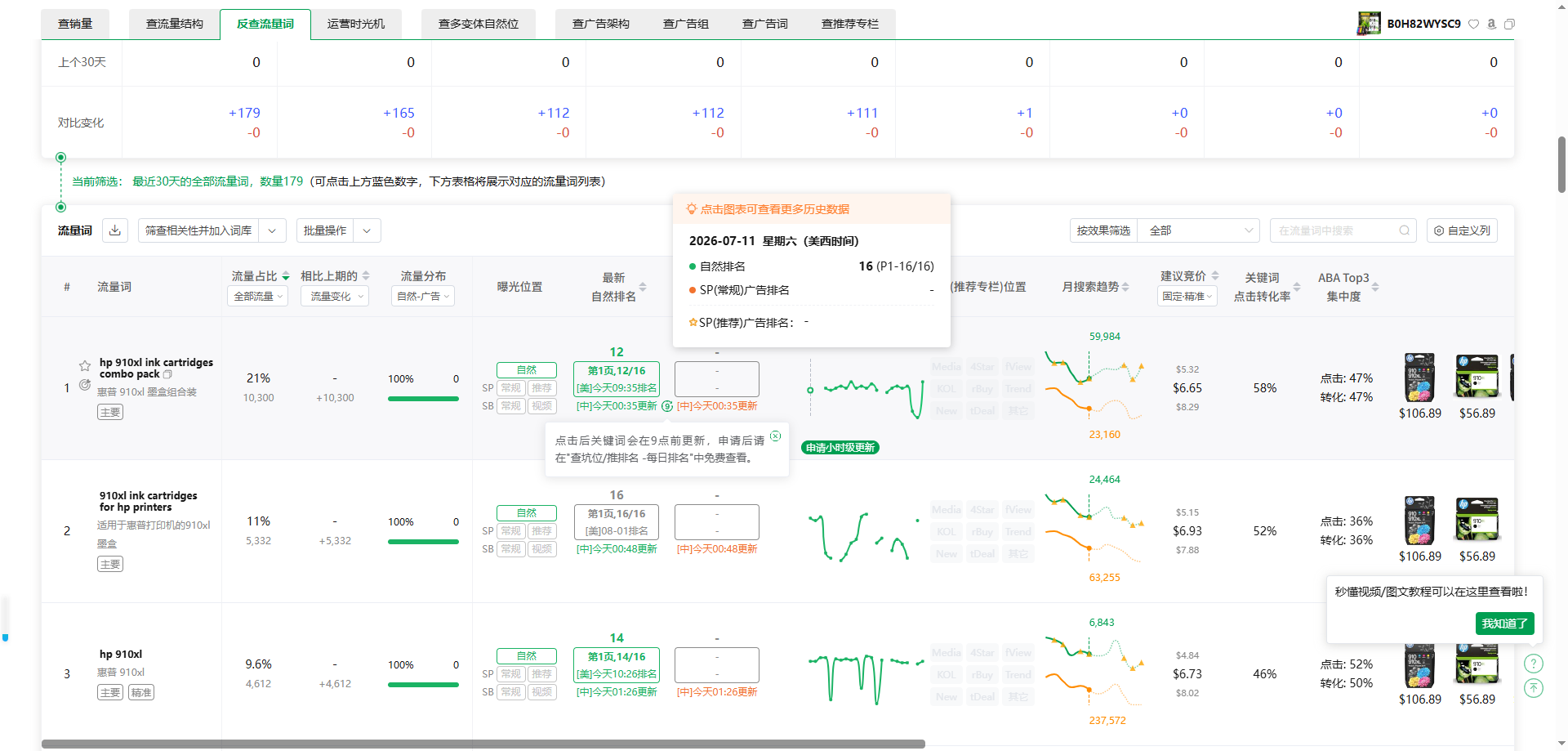Image resolution: width=1568 pixels, height=751 pixels.
Task: Click the search magnifier in 在流量词中搜索 box
Action: click(x=1405, y=230)
